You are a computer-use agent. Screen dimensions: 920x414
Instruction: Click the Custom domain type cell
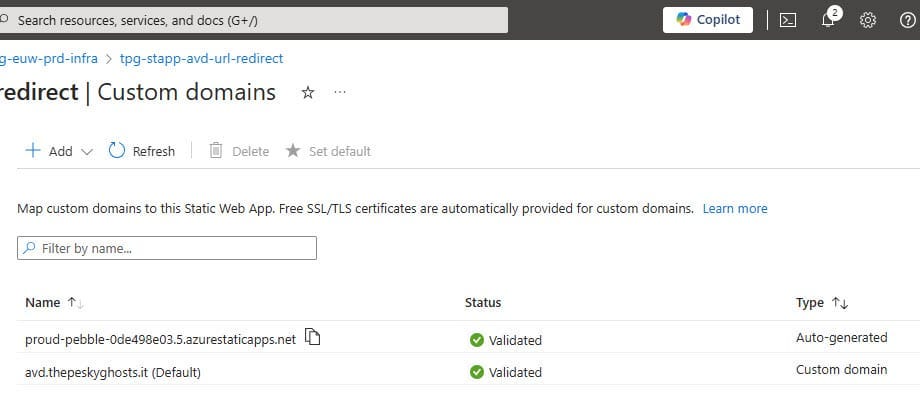click(x=841, y=370)
